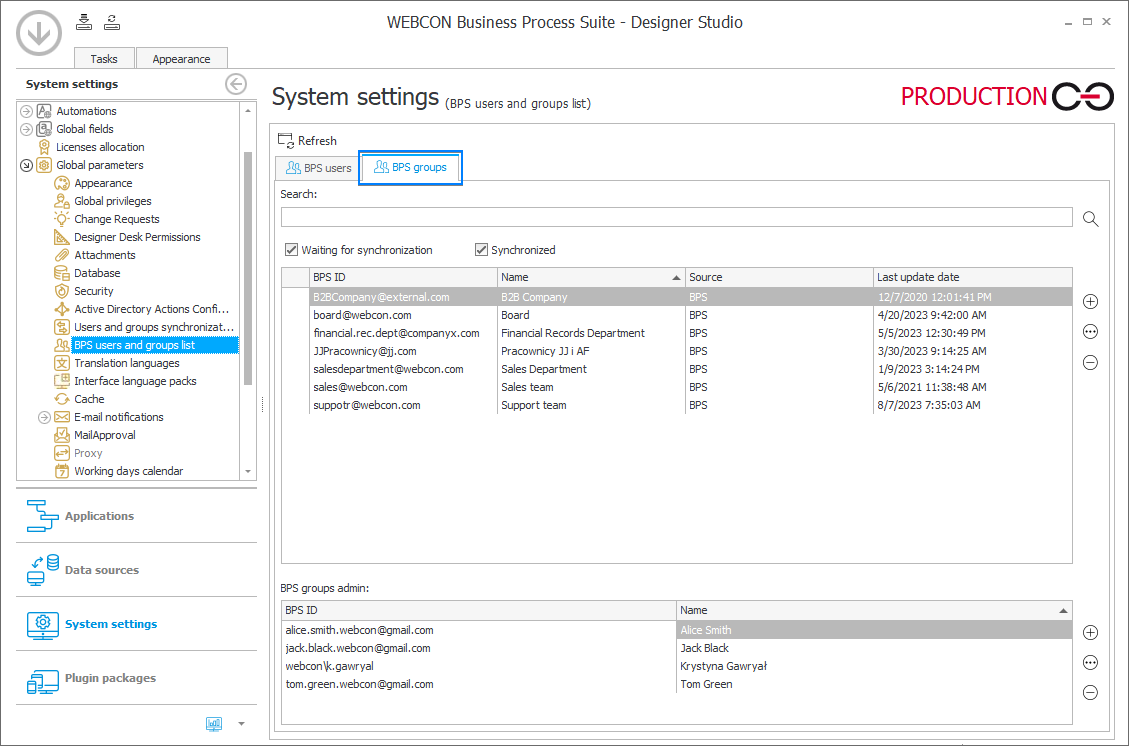The width and height of the screenshot is (1129, 746).
Task: Click the Security shield icon
Action: (62, 291)
